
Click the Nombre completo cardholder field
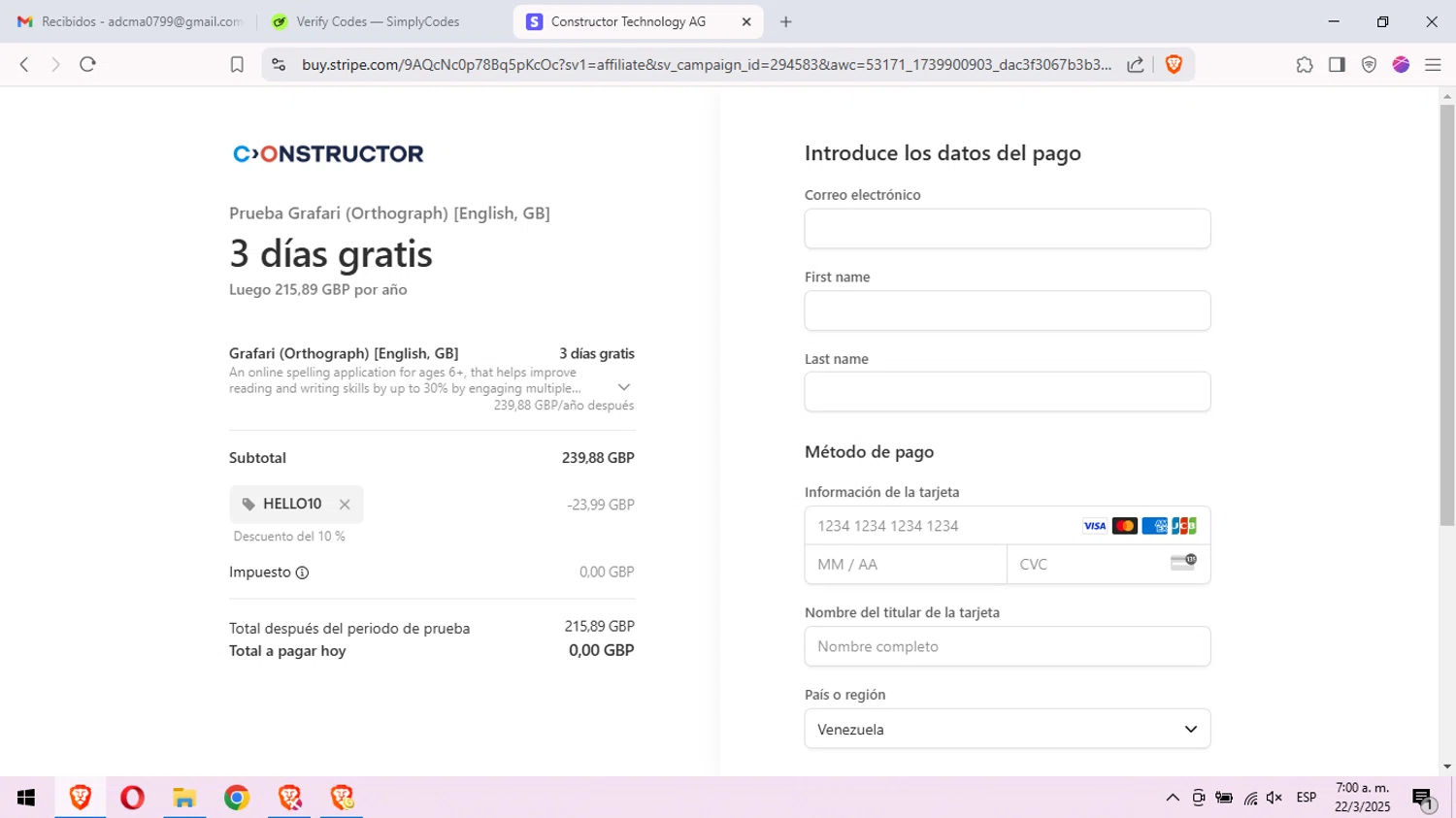click(1008, 646)
